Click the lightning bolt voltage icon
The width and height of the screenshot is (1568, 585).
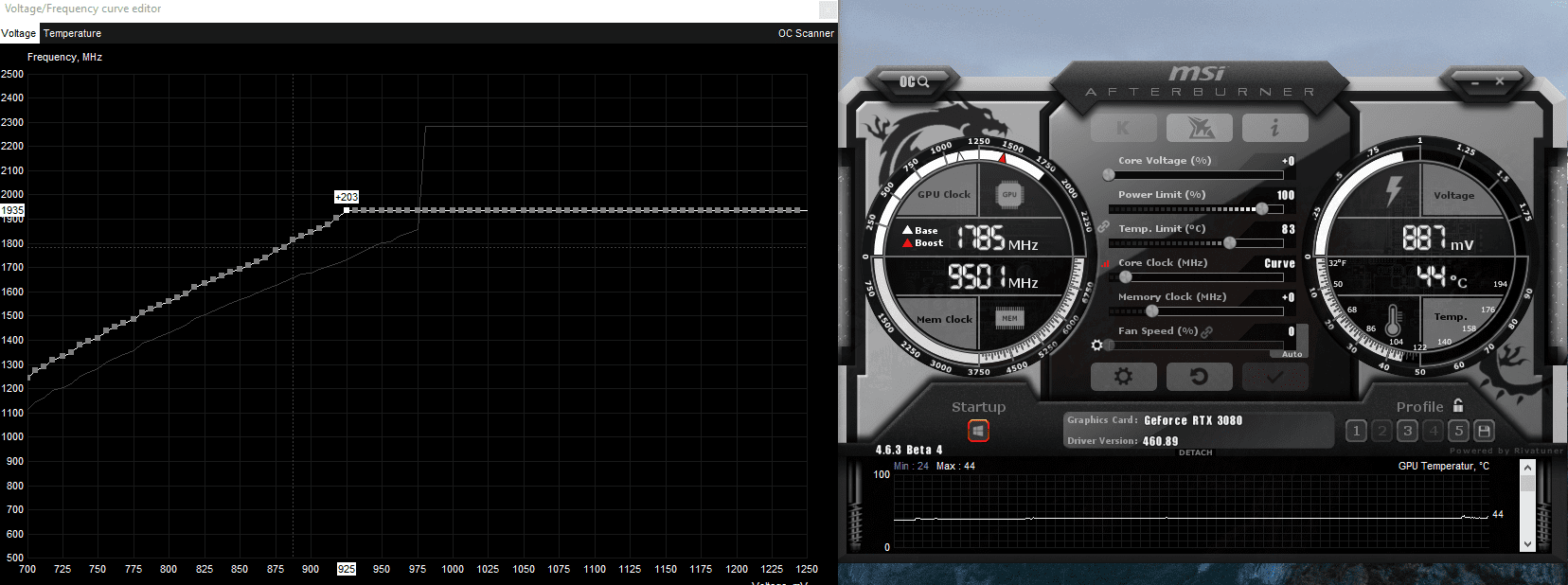(x=1394, y=190)
